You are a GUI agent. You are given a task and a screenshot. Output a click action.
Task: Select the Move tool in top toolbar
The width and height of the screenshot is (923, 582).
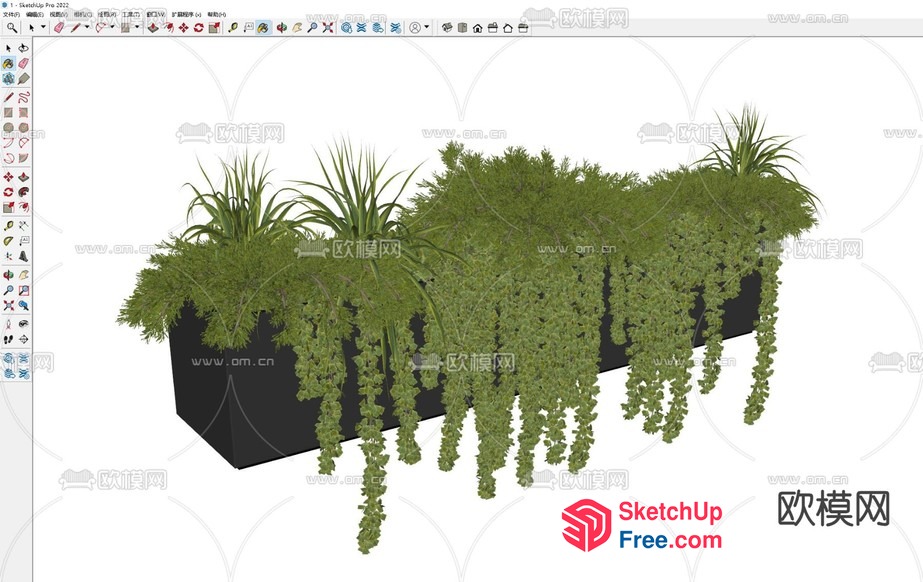tap(184, 28)
